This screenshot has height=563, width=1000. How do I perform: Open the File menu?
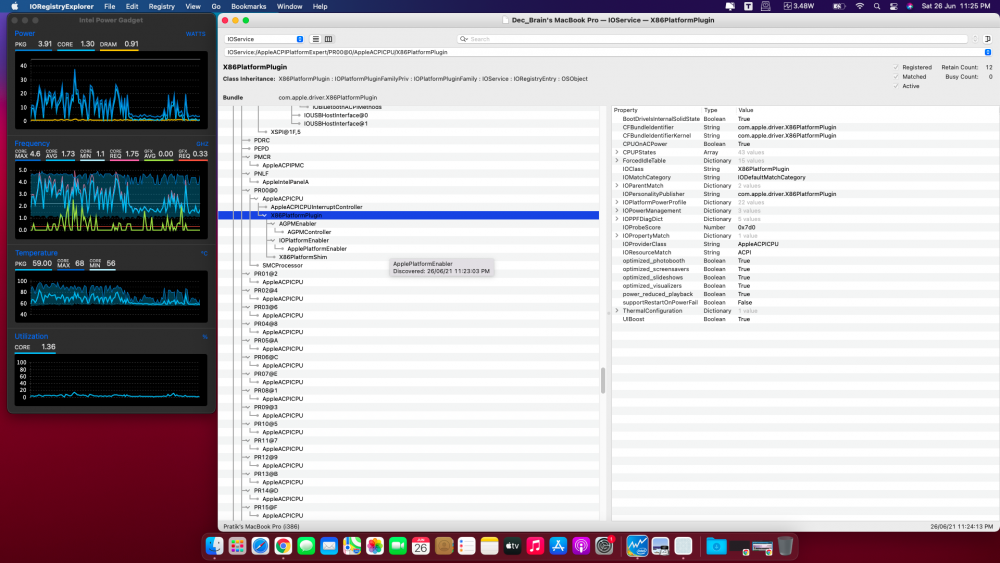(110, 6)
